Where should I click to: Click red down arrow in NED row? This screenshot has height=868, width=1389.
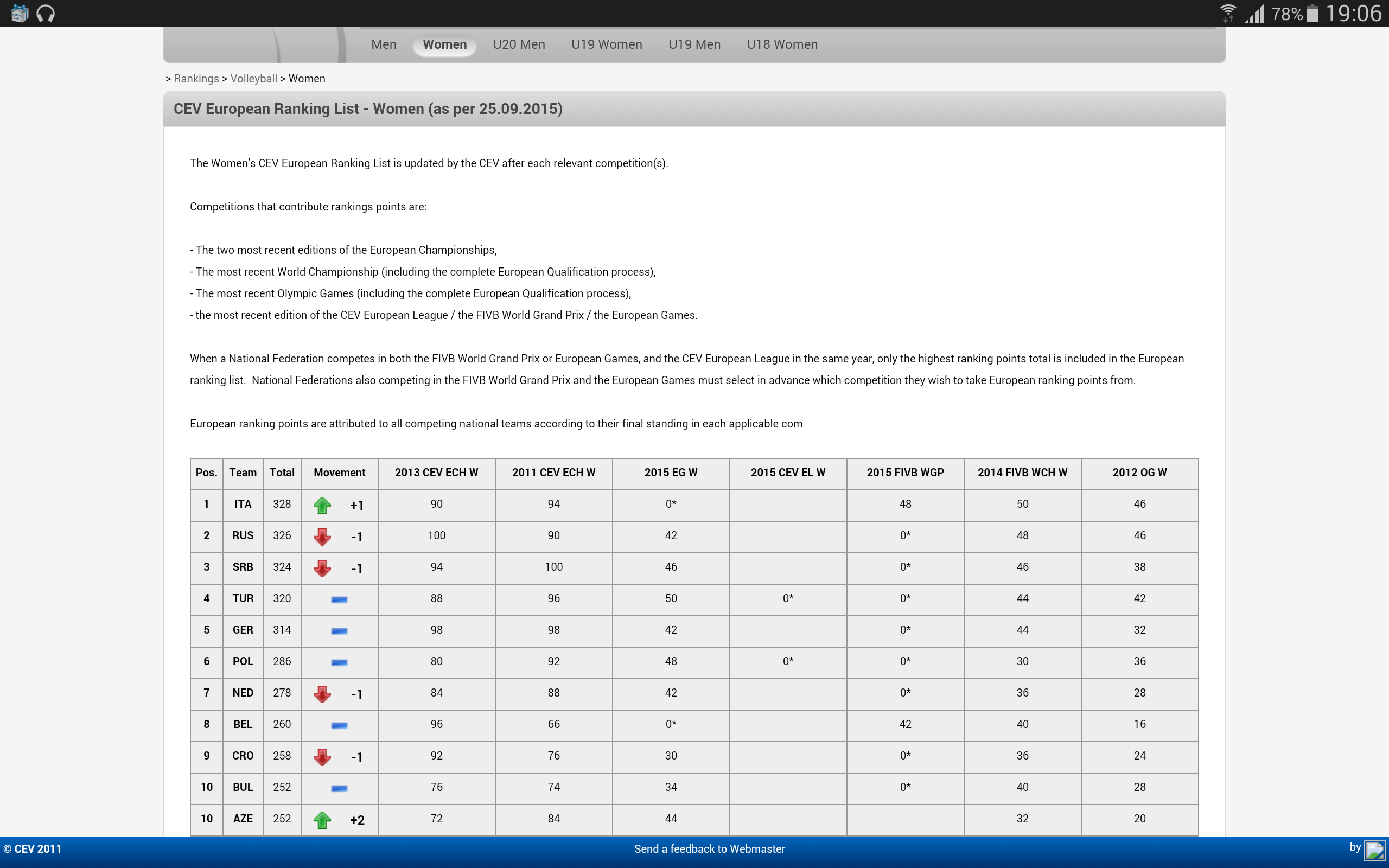point(322,694)
